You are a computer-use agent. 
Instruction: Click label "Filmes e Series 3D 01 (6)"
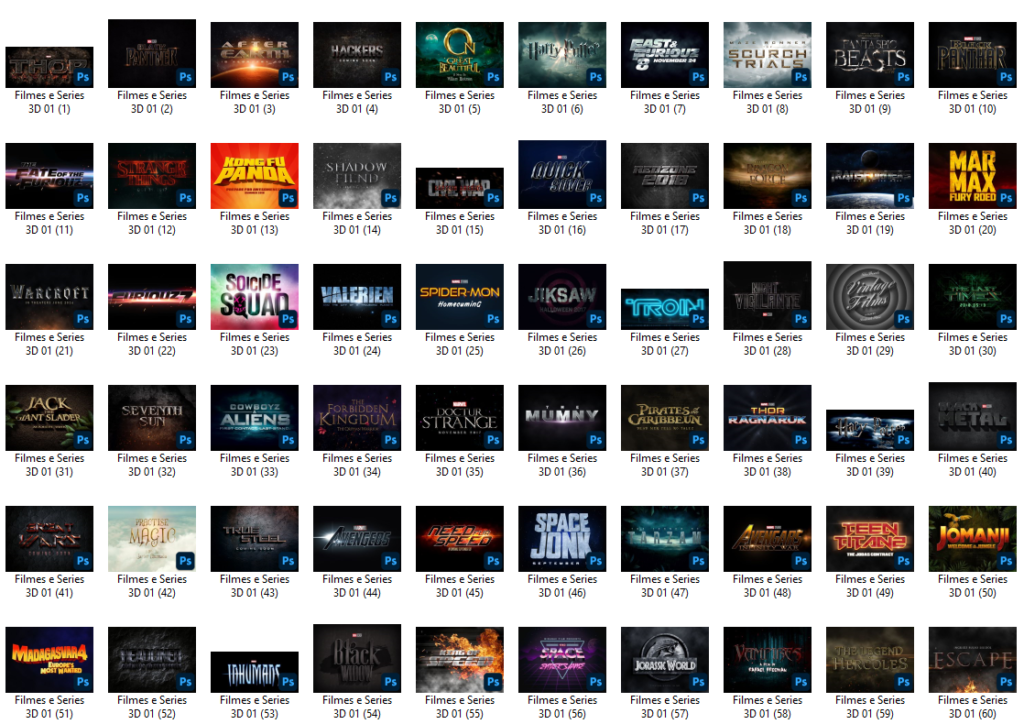pos(562,102)
